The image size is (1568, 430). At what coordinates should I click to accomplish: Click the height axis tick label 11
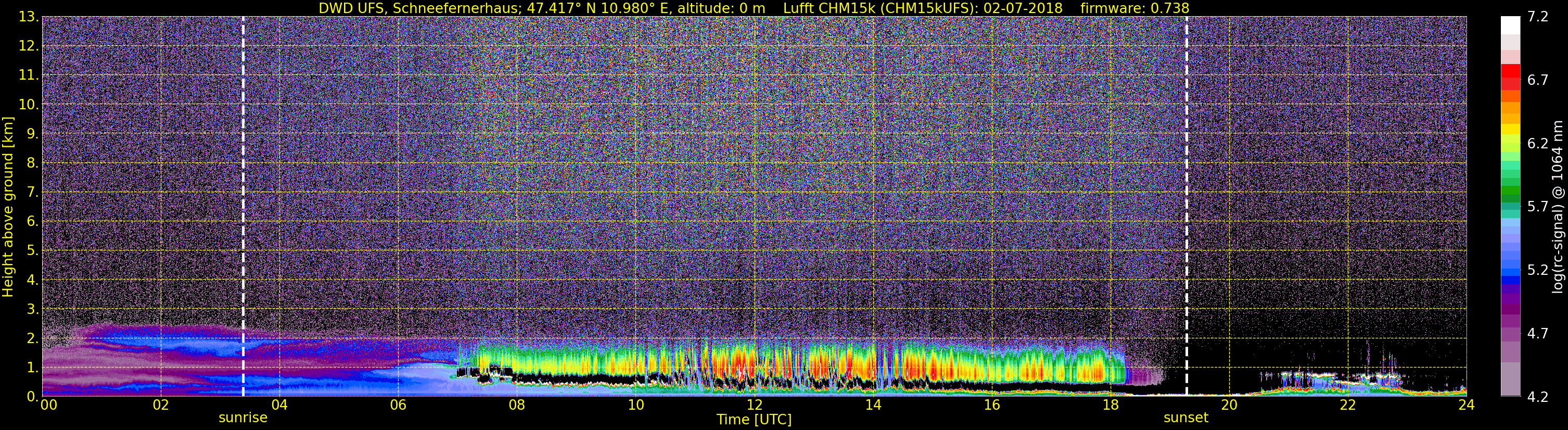pyautogui.click(x=29, y=75)
